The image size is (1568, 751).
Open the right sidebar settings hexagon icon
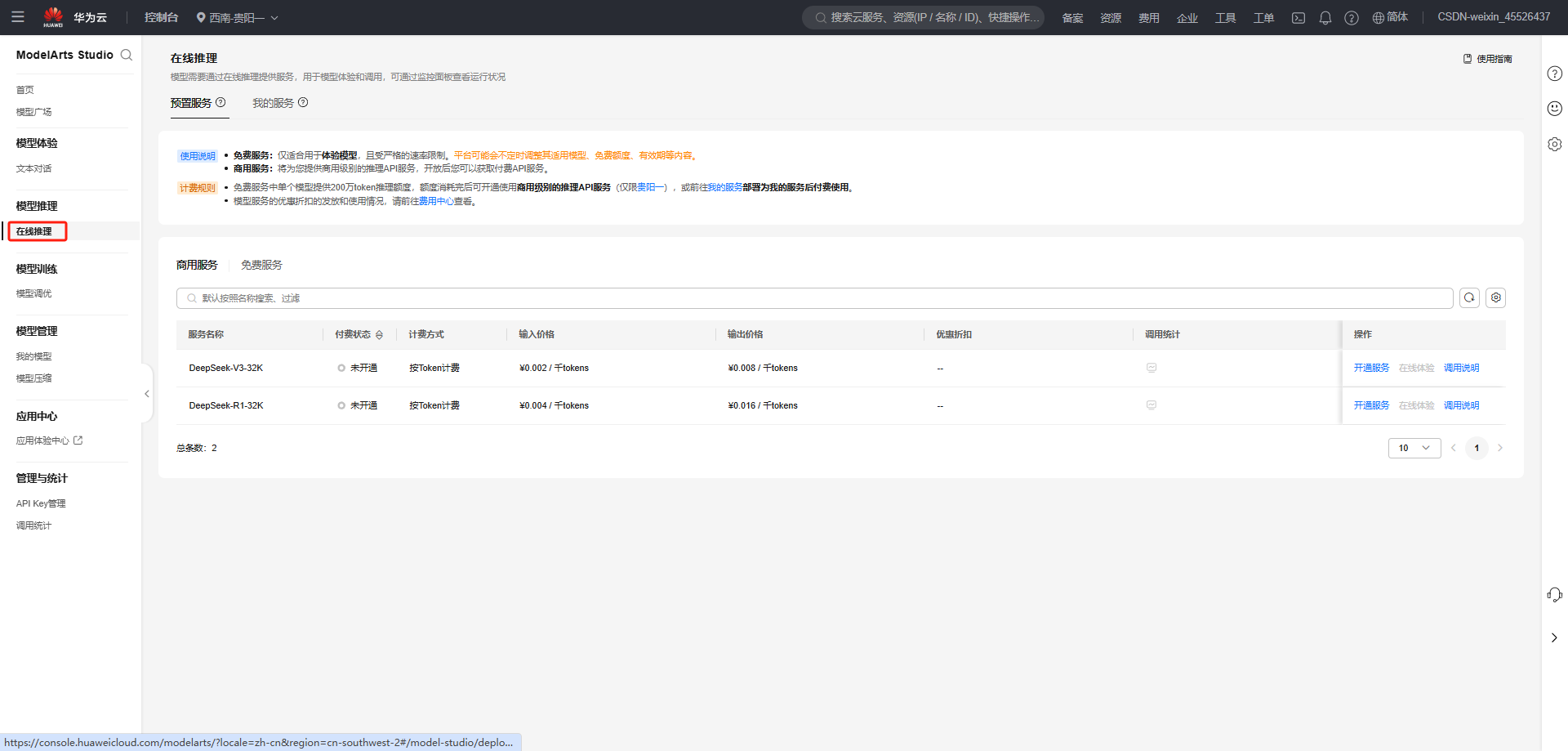click(x=1555, y=144)
